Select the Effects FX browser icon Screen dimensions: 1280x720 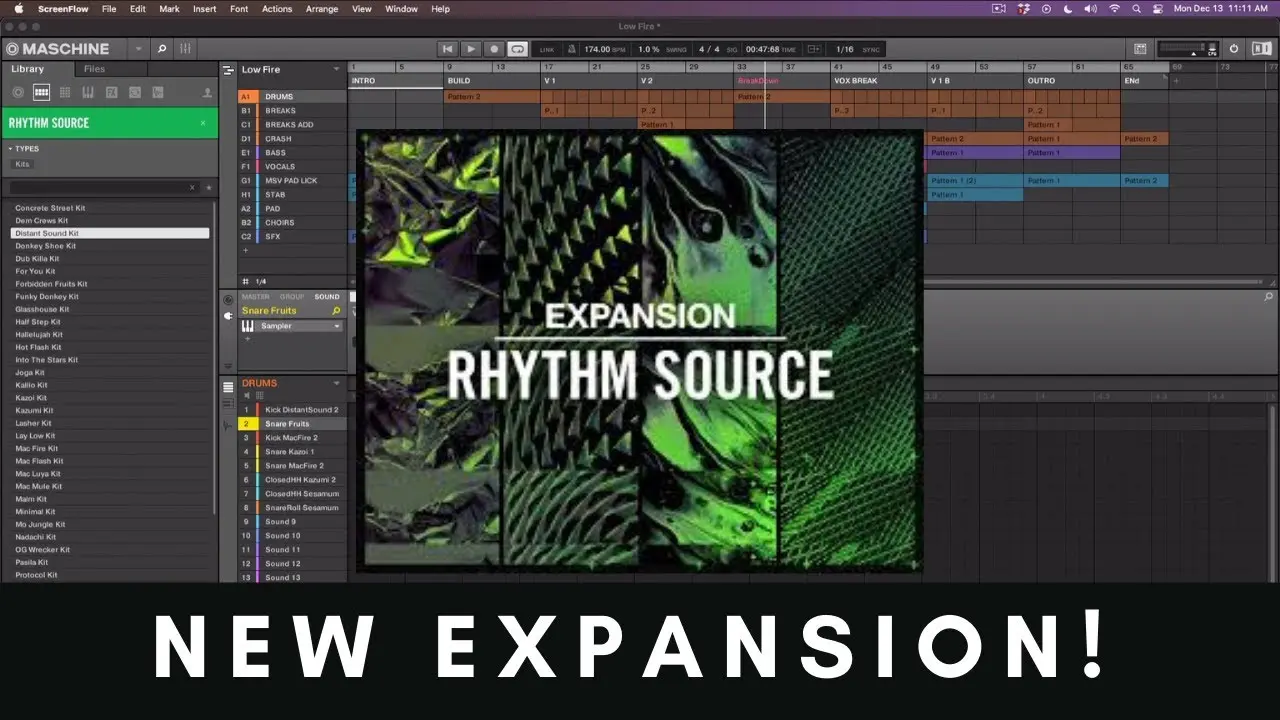point(111,92)
